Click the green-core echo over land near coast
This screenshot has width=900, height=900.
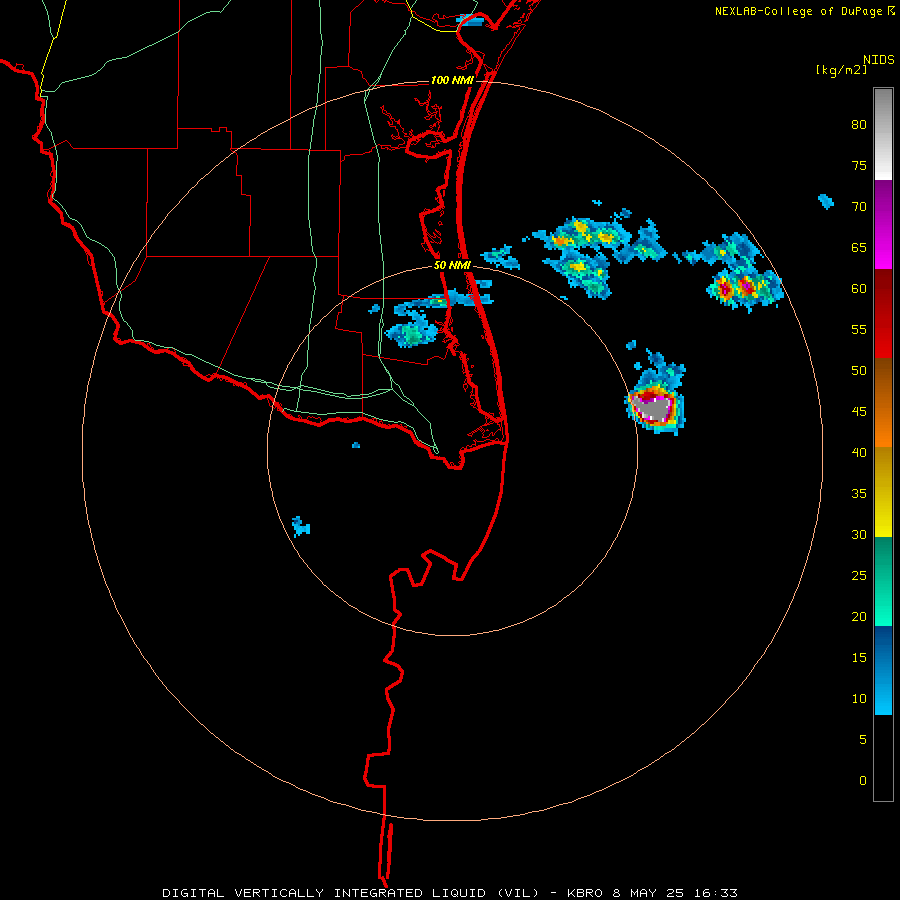pyautogui.click(x=412, y=333)
